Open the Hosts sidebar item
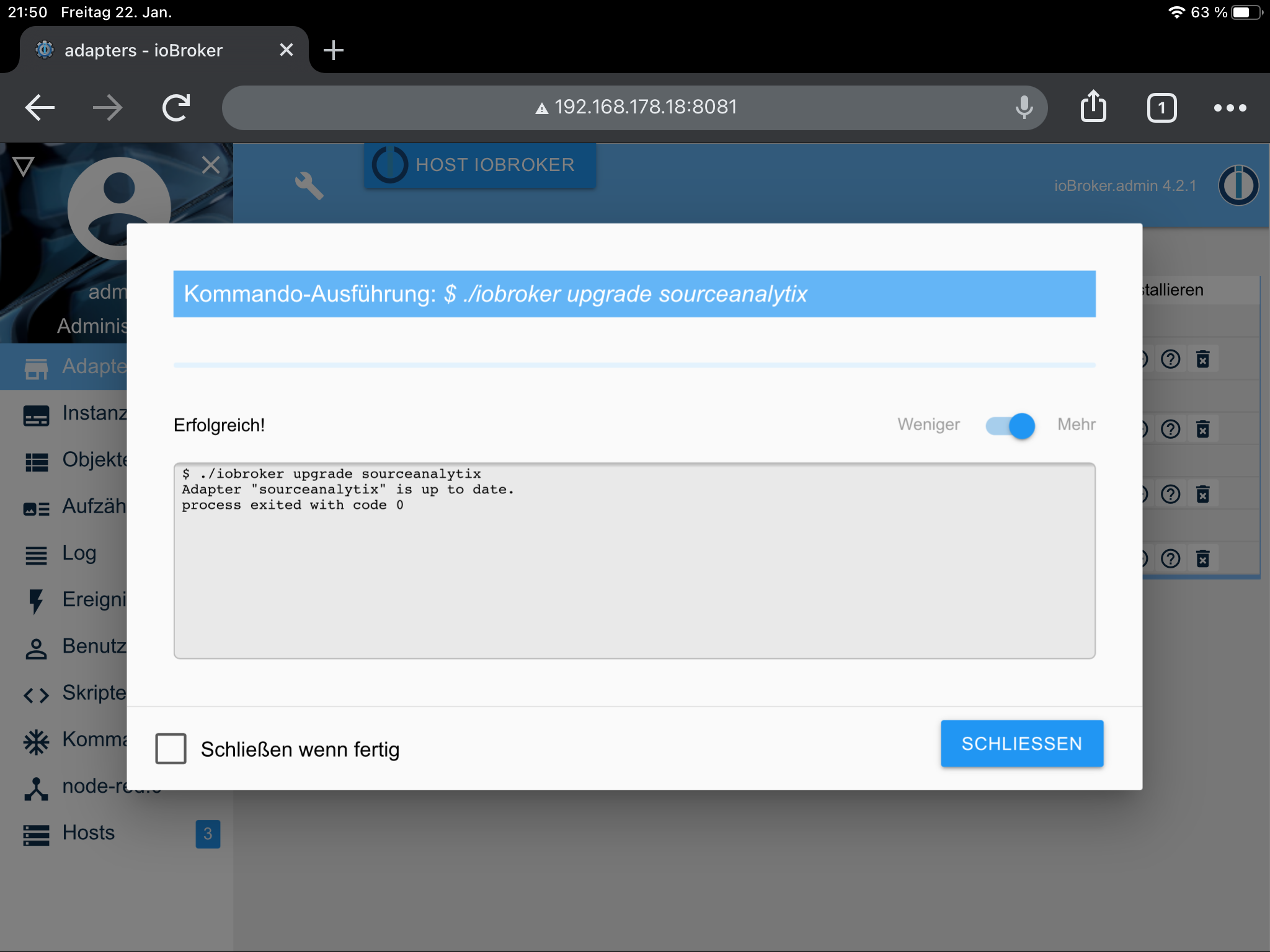This screenshot has width=1270, height=952. (89, 832)
